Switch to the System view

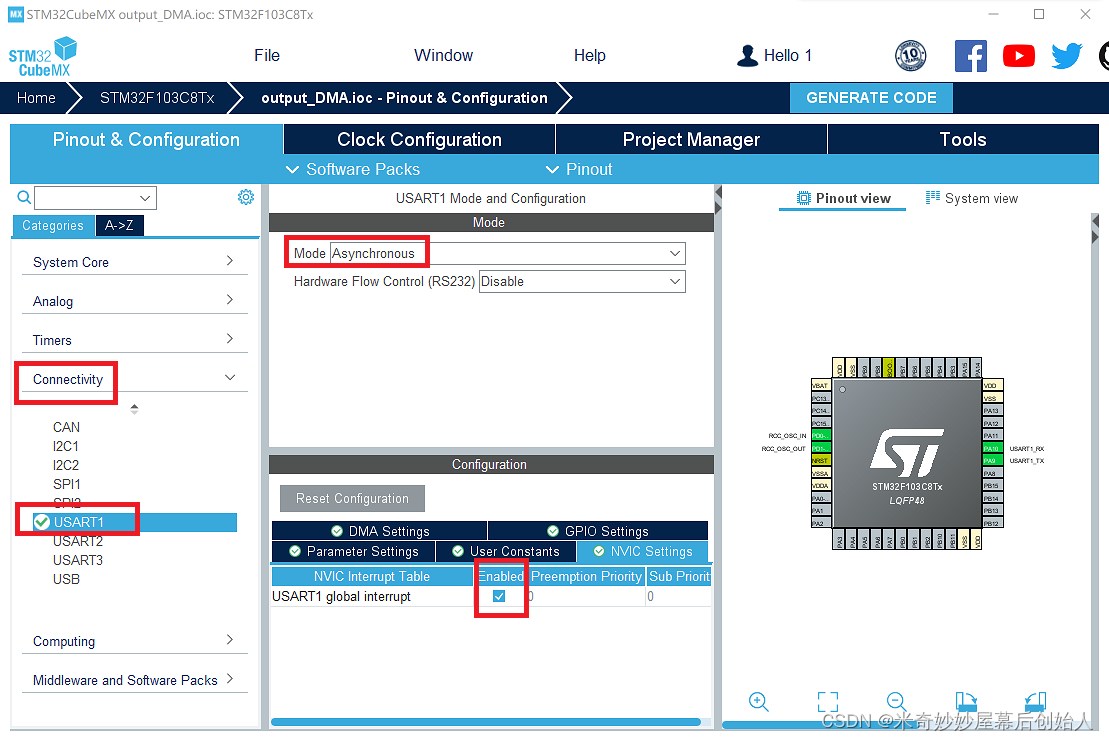tap(972, 199)
